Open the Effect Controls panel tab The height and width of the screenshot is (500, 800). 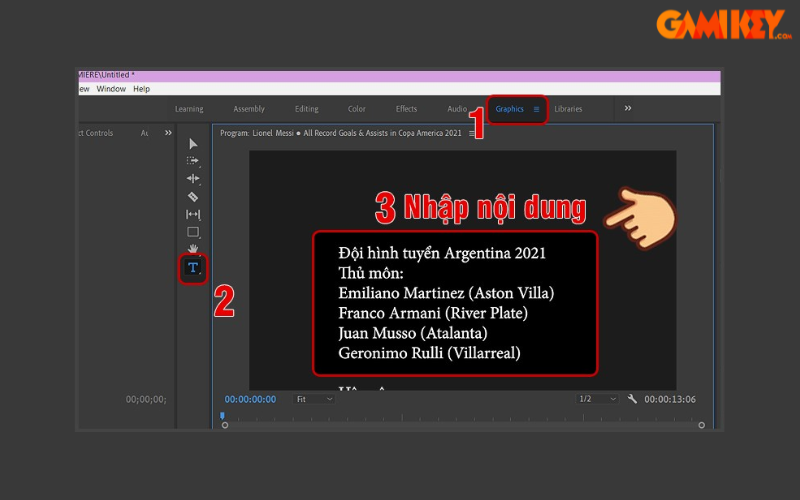point(96,133)
